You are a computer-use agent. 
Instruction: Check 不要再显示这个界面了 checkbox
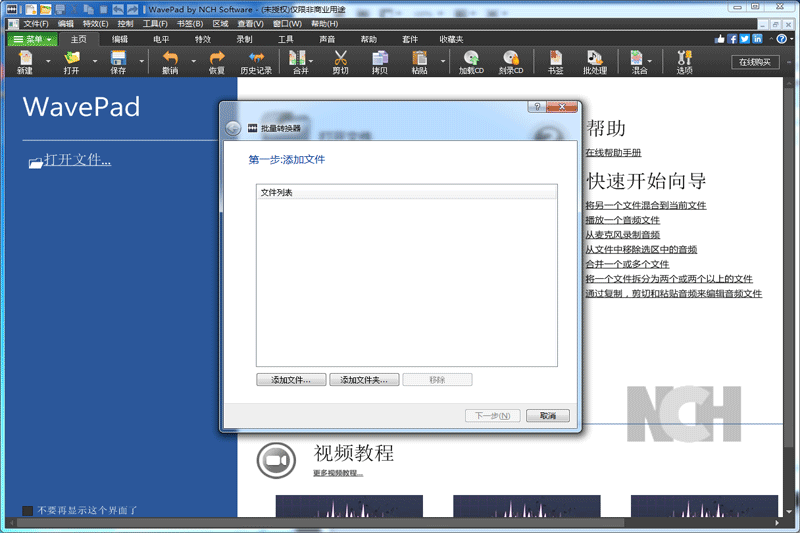(x=28, y=511)
